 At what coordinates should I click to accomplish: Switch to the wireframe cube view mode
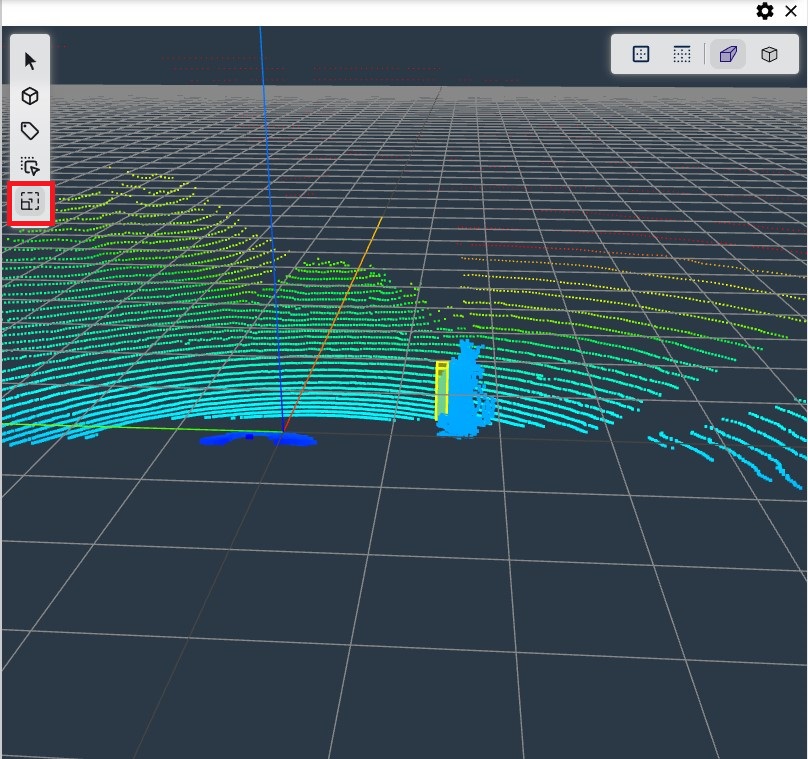pos(769,54)
